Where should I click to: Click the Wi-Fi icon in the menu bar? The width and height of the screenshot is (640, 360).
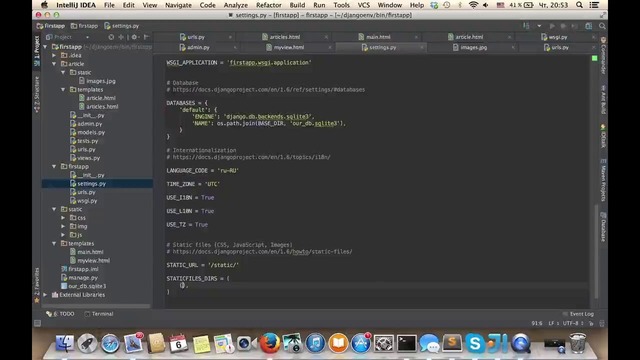coord(473,5)
